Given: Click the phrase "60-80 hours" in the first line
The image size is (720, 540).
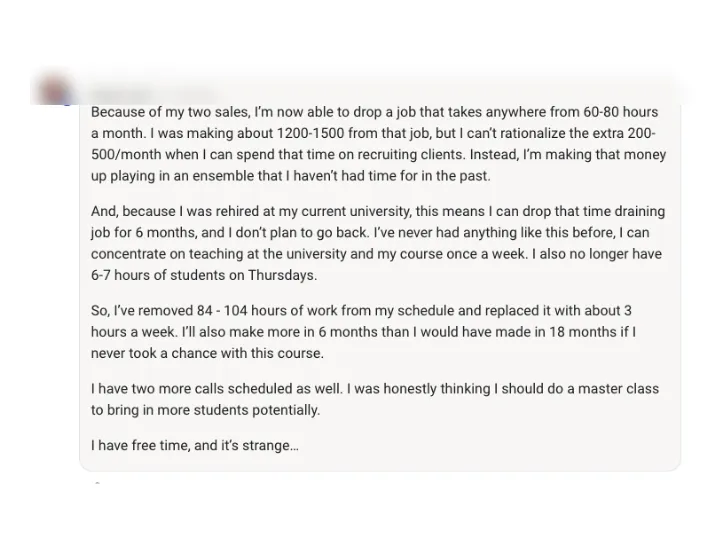Looking at the screenshot, I should pos(620,112).
